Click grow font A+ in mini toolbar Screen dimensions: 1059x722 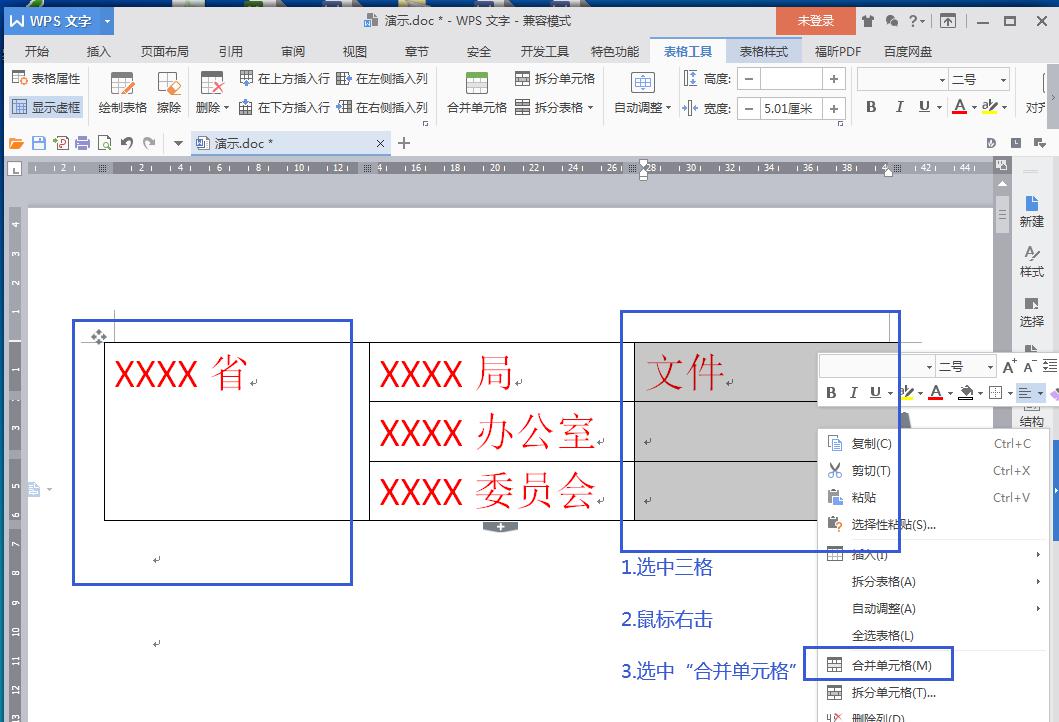[1009, 367]
